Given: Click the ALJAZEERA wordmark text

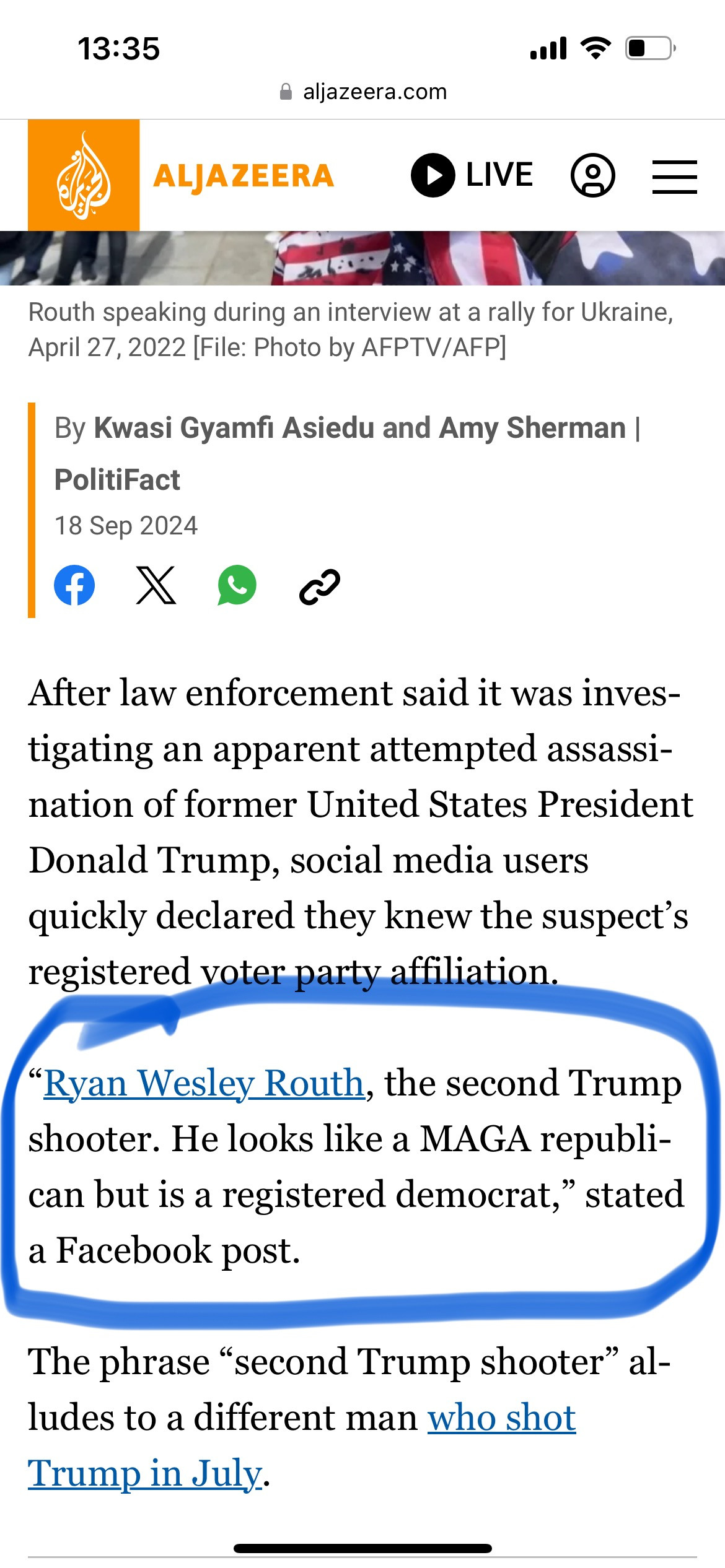Looking at the screenshot, I should [244, 176].
